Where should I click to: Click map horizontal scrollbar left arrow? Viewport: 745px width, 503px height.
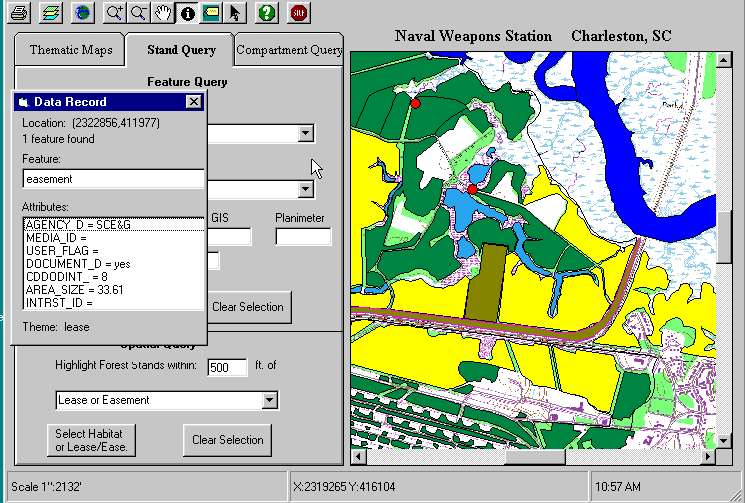[359, 457]
